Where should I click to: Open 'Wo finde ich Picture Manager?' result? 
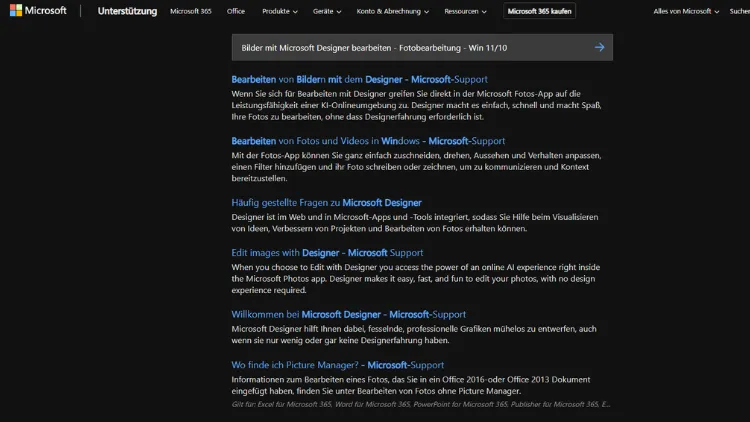337,365
